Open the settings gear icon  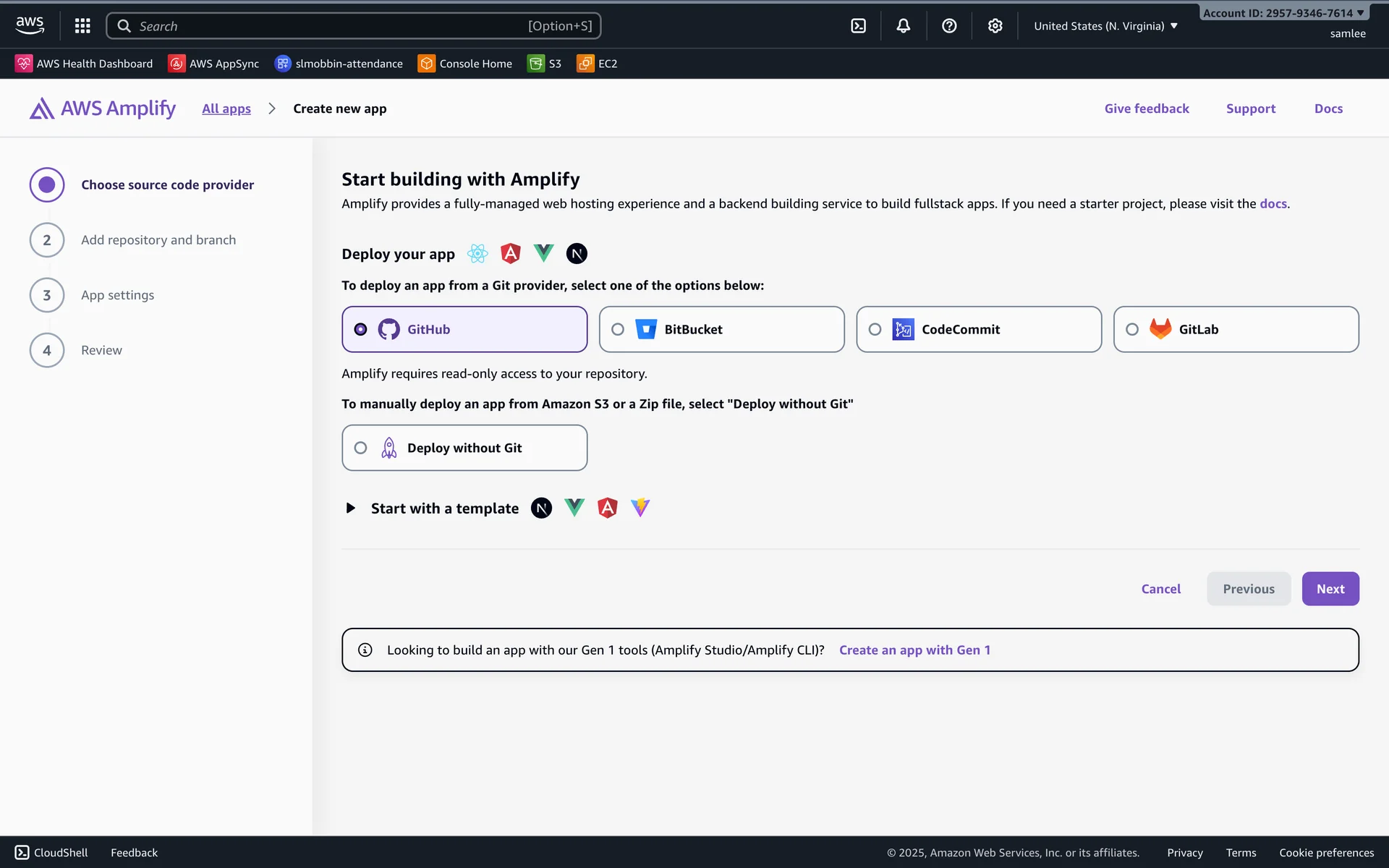point(995,26)
